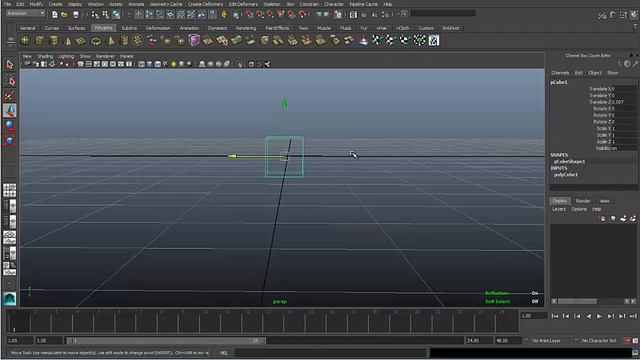Click the Open Scene folder icon

pos(64,14)
